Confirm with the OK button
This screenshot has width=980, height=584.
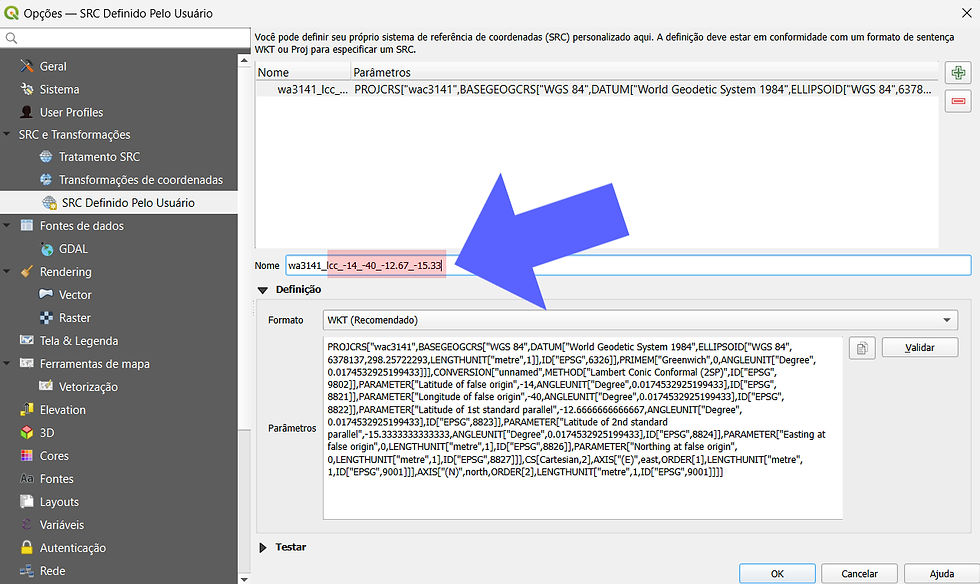pos(777,573)
